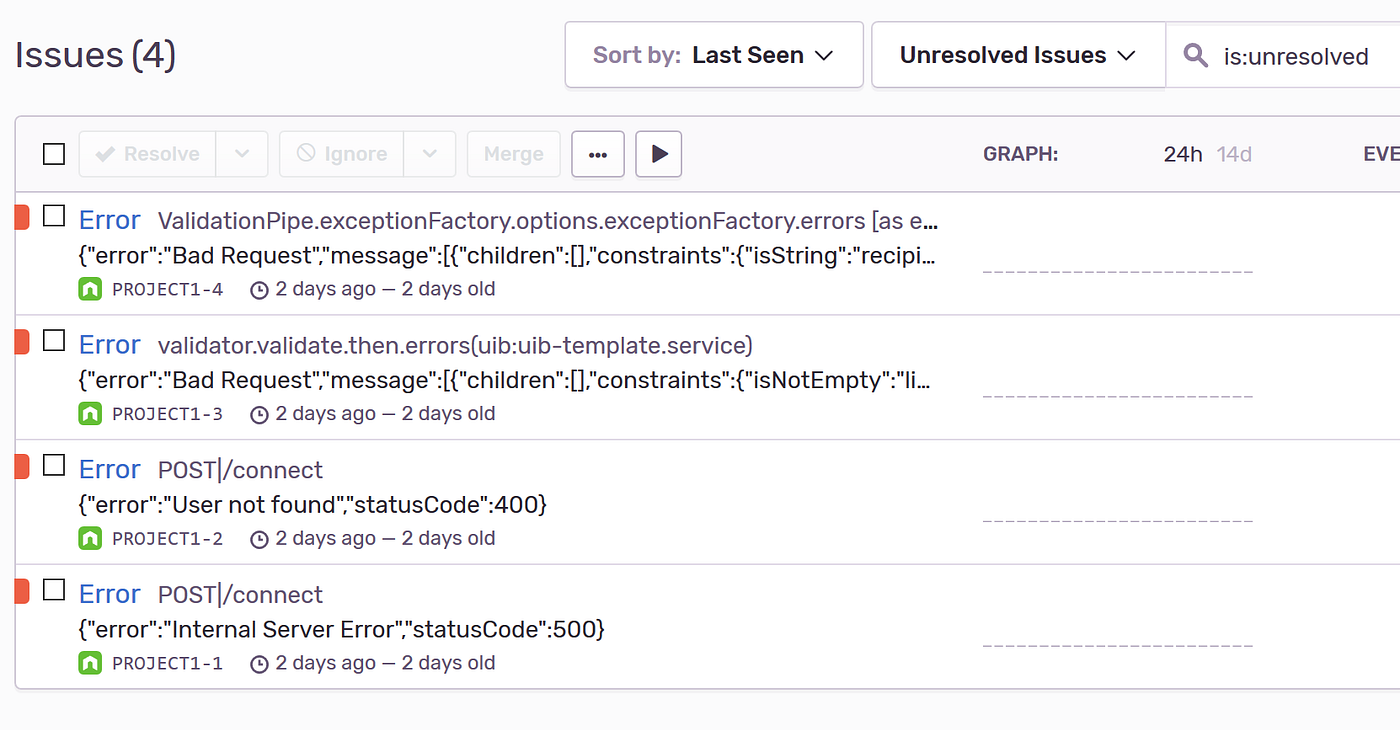Switch graph to 24h view
The height and width of the screenshot is (730, 1400).
[1183, 154]
